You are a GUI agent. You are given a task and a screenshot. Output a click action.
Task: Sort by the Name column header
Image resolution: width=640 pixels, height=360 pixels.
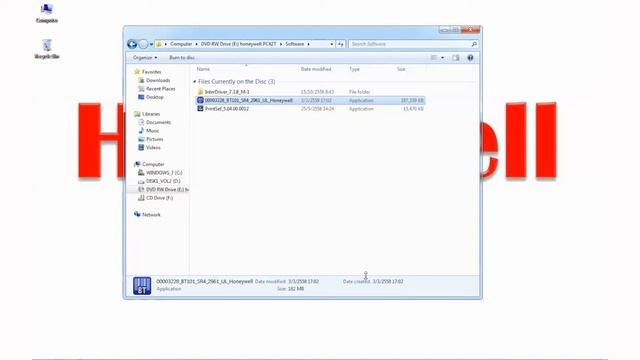pyautogui.click(x=203, y=69)
